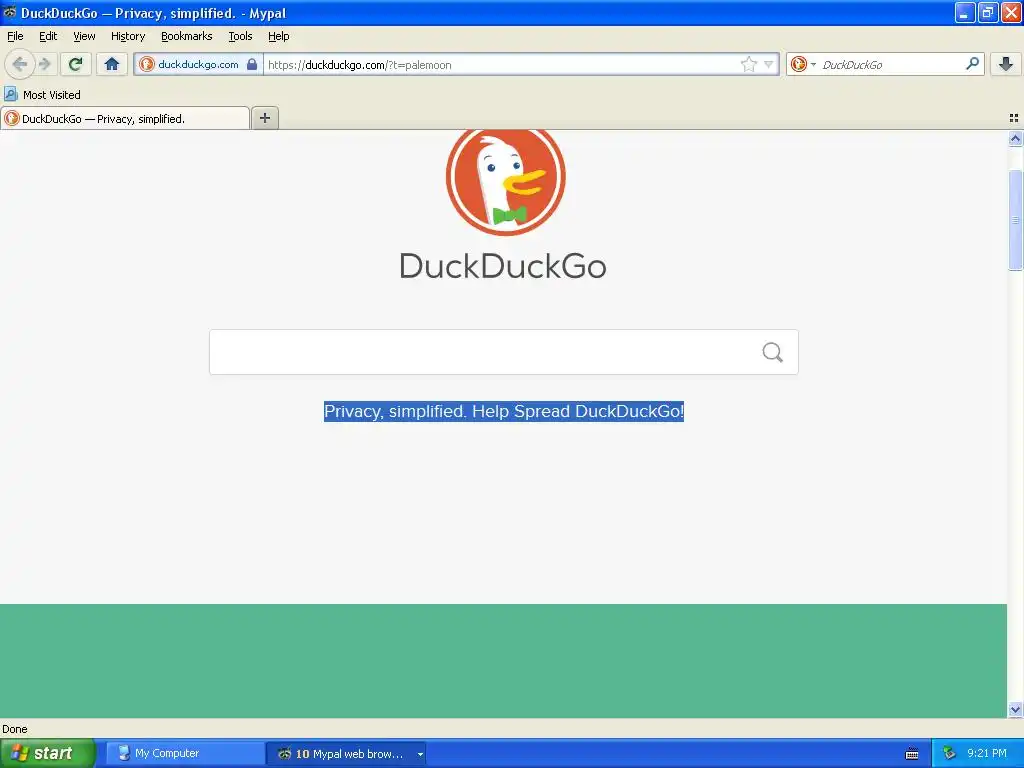Click the 9:21 PM system clock

(987, 753)
